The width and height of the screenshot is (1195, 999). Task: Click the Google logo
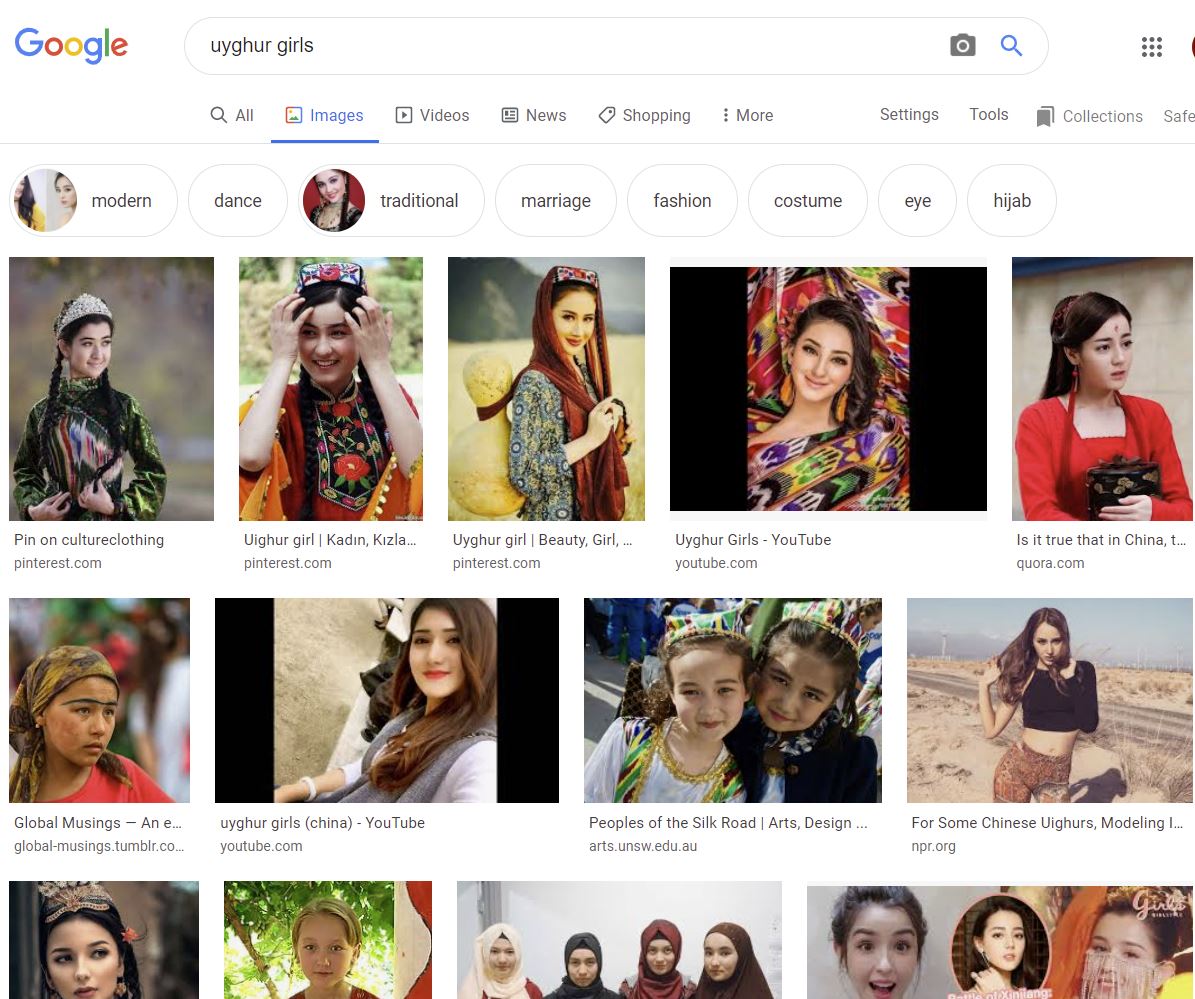(71, 46)
